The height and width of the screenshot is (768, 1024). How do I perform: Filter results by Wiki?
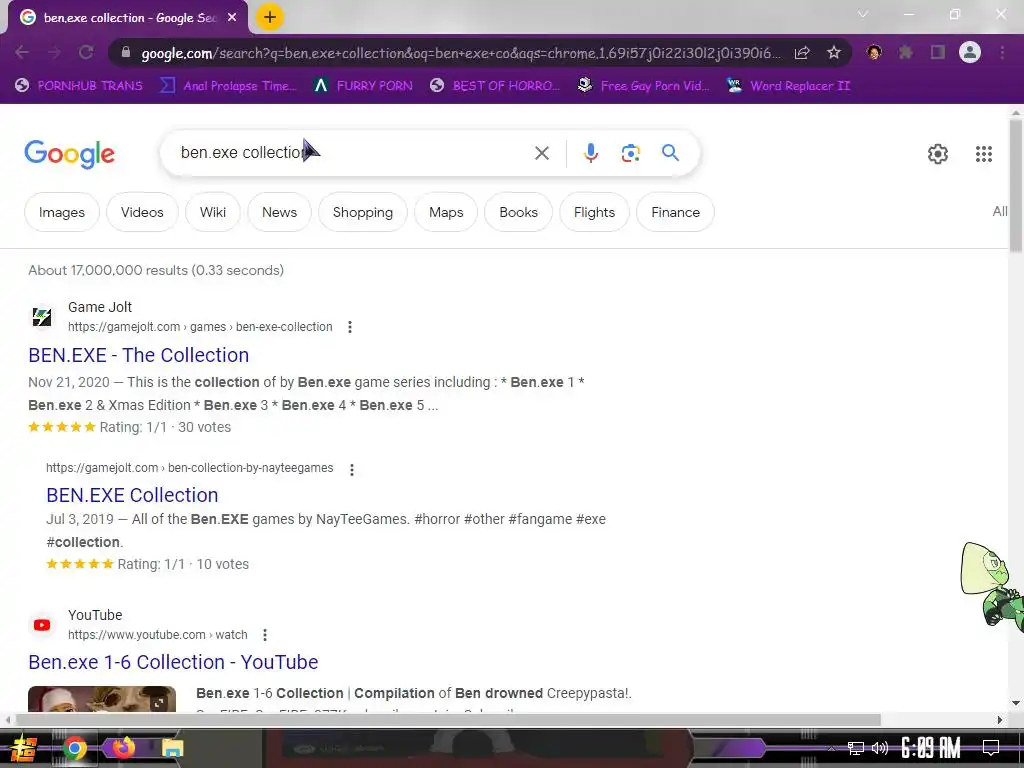213,212
